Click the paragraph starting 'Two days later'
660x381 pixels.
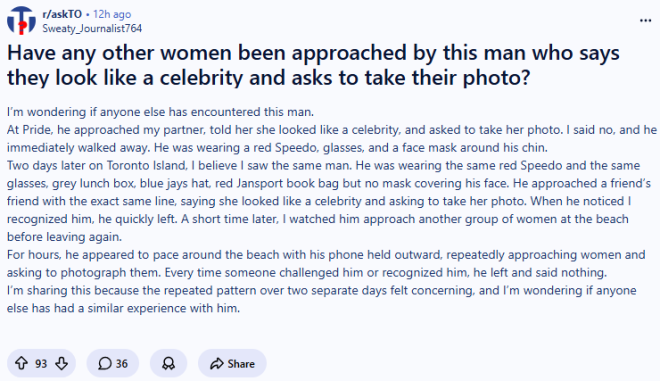pyautogui.click(x=329, y=201)
